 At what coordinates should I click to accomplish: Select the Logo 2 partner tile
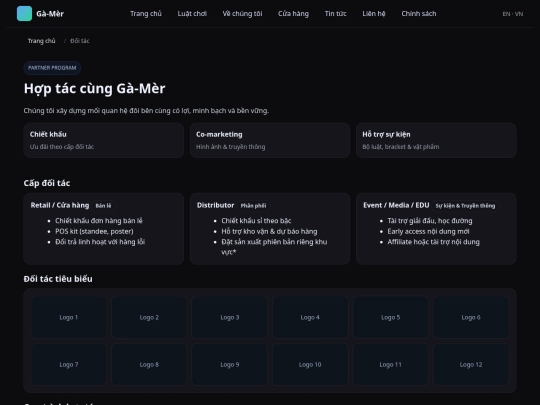point(149,318)
